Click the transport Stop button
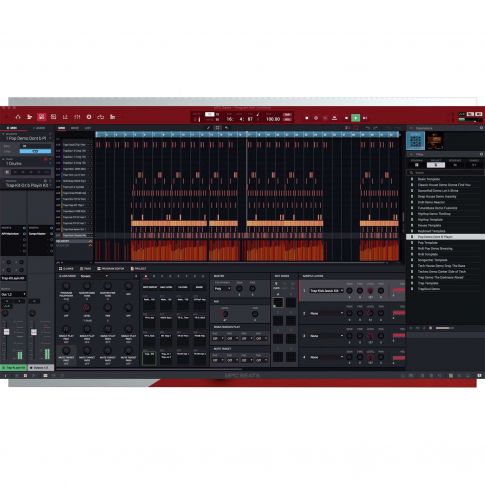 346,118
